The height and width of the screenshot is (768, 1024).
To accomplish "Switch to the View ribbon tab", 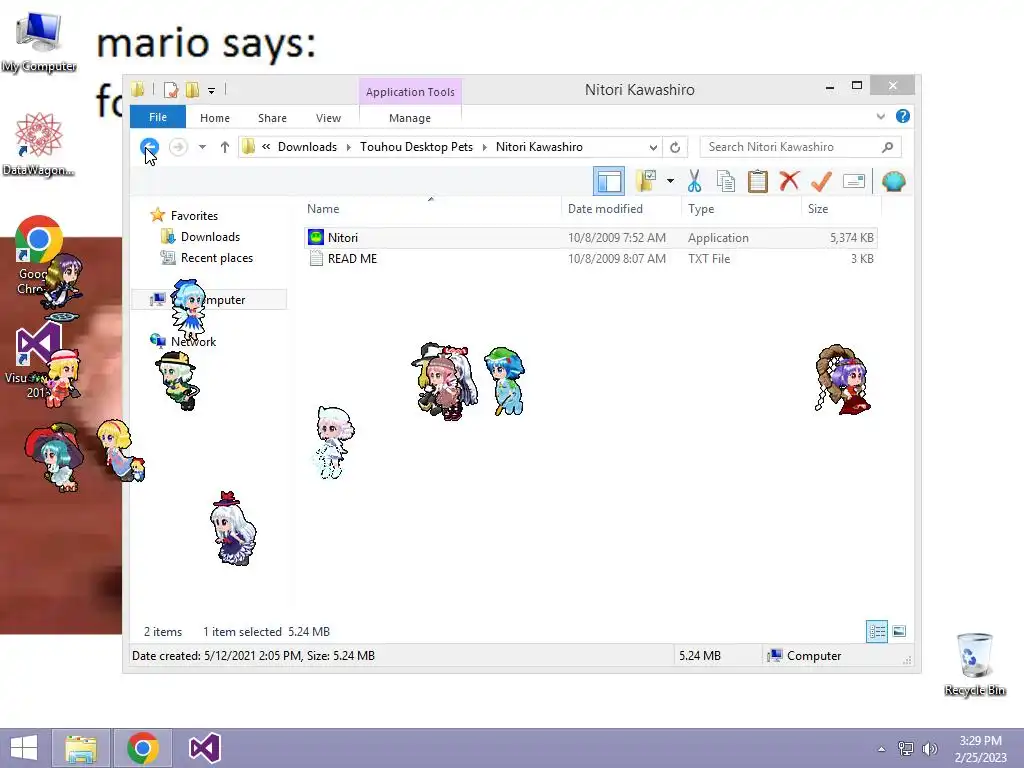I will pyautogui.click(x=328, y=118).
